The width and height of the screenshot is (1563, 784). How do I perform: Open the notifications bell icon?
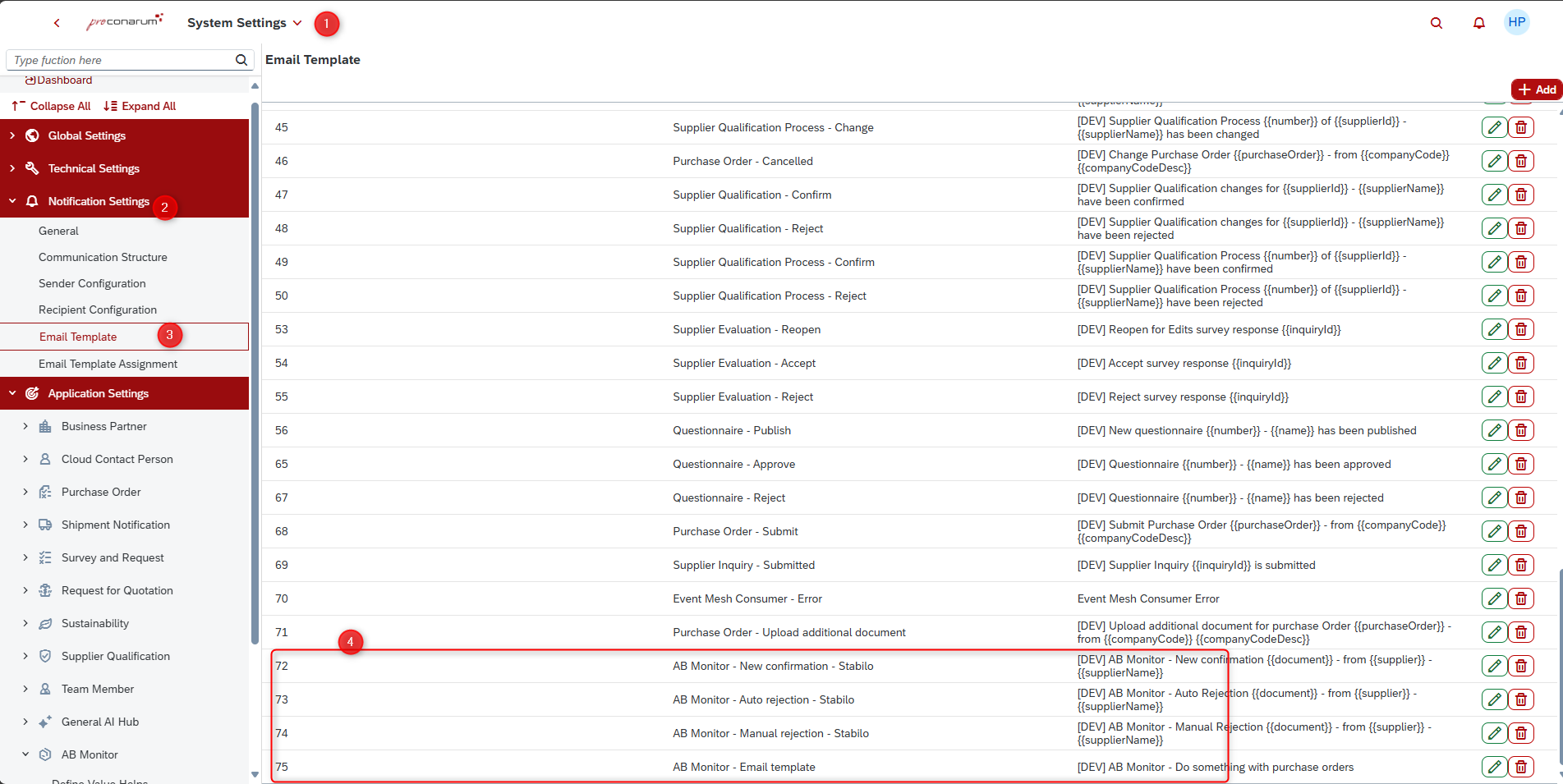coord(1478,23)
